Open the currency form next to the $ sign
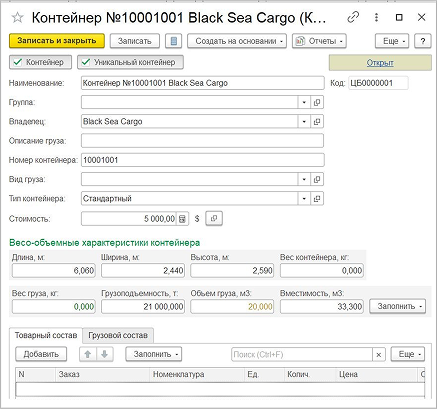This screenshot has width=437, height=409. tap(214, 219)
